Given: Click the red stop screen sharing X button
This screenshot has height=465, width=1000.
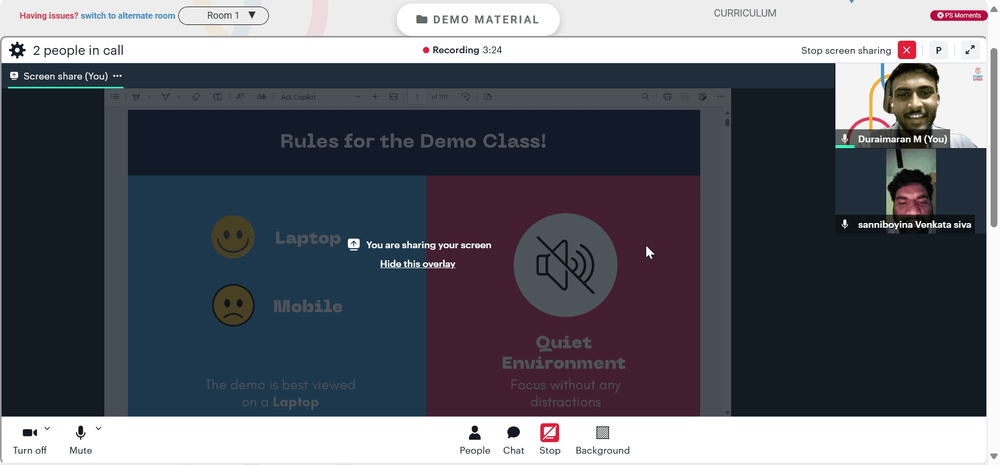Looking at the screenshot, I should [906, 50].
